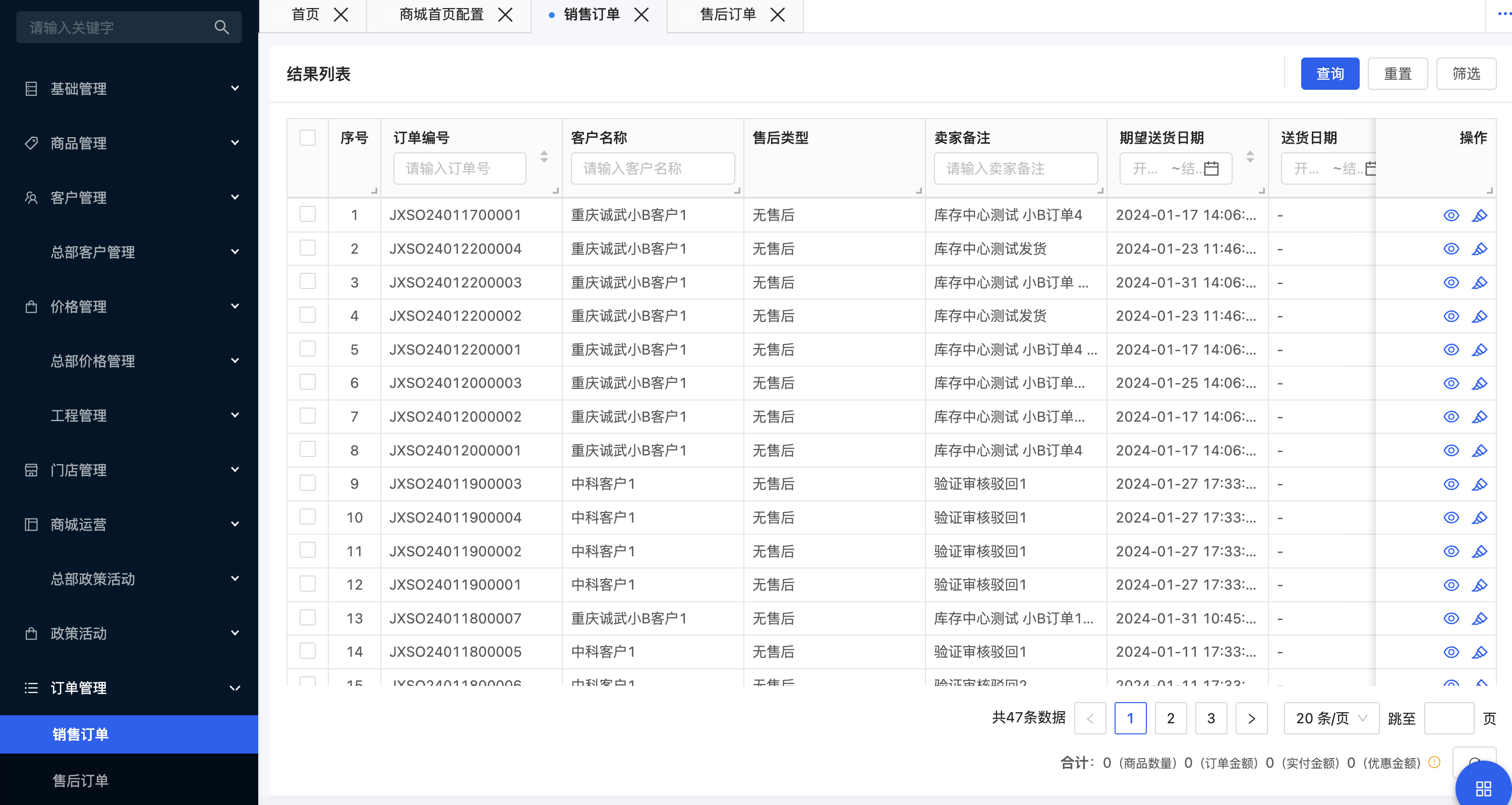
Task: Close the 商城首页配置 tab
Action: [x=505, y=15]
